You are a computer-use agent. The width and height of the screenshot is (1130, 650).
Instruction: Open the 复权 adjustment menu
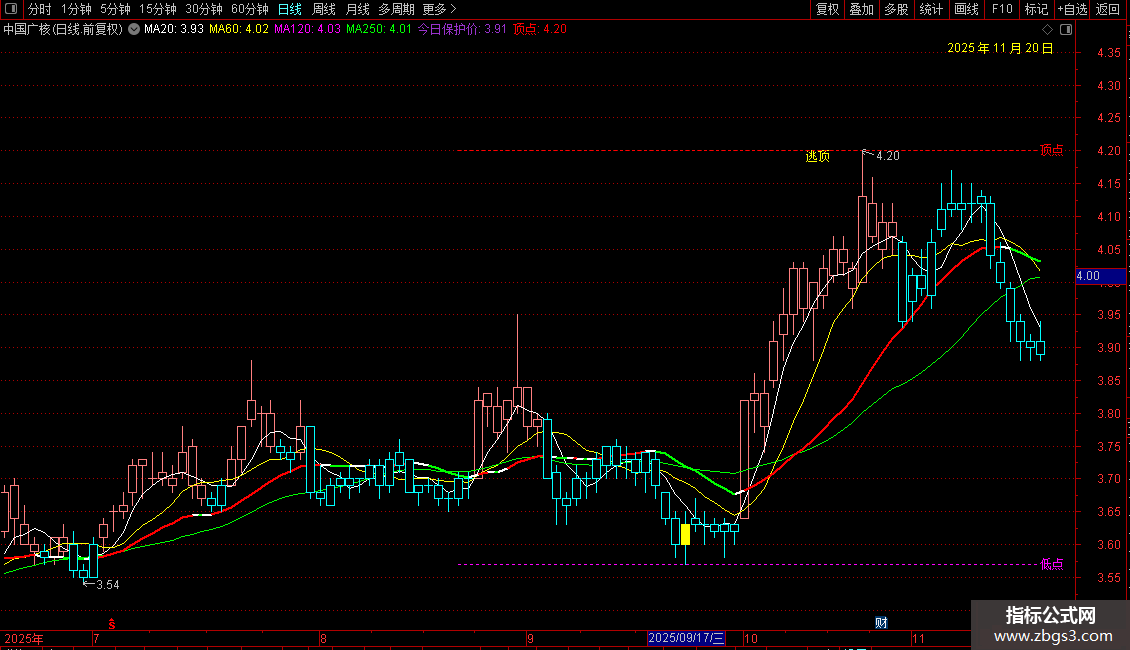click(827, 9)
